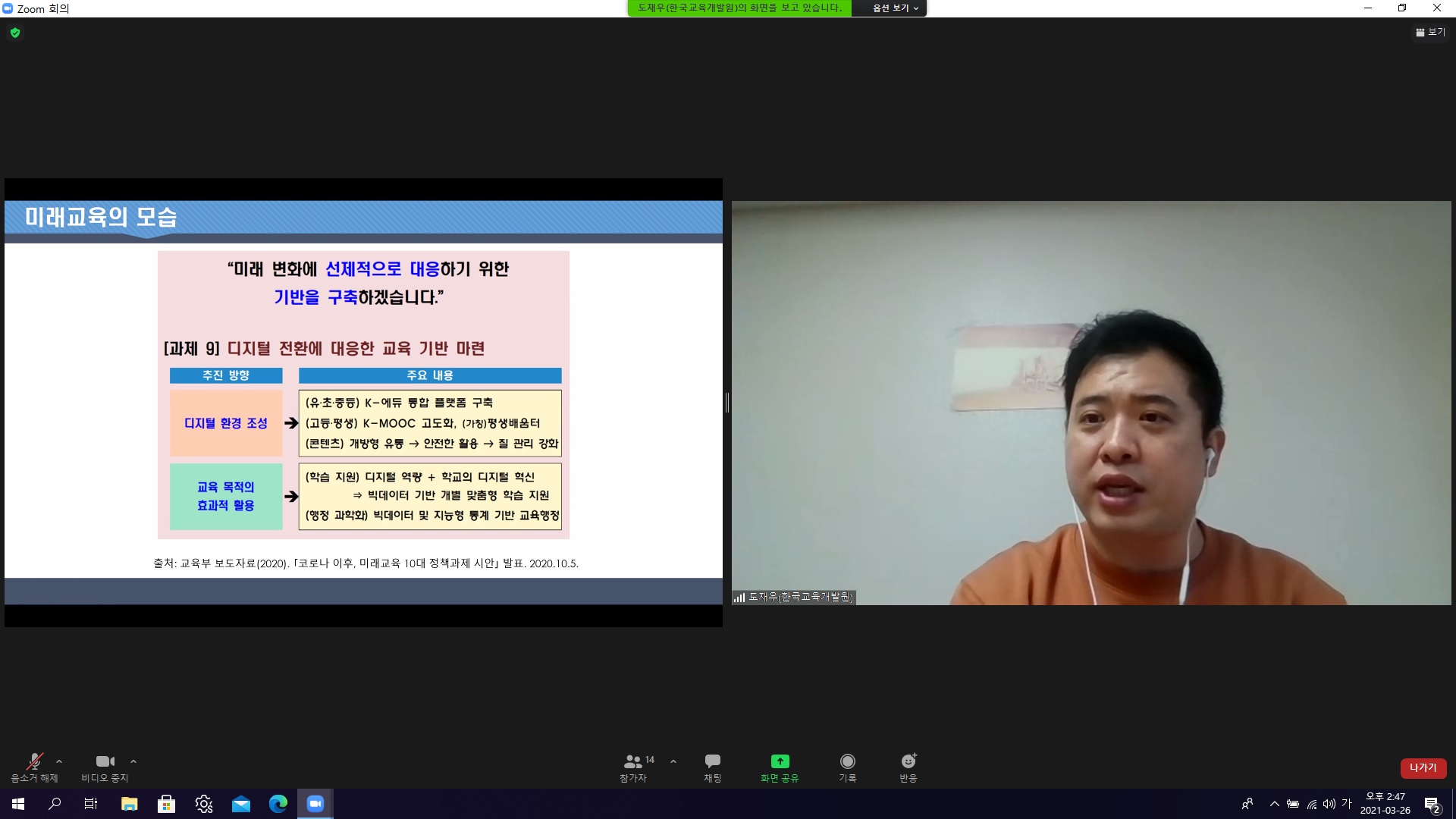
Task: Open reactions (반응) menu
Action: (908, 767)
